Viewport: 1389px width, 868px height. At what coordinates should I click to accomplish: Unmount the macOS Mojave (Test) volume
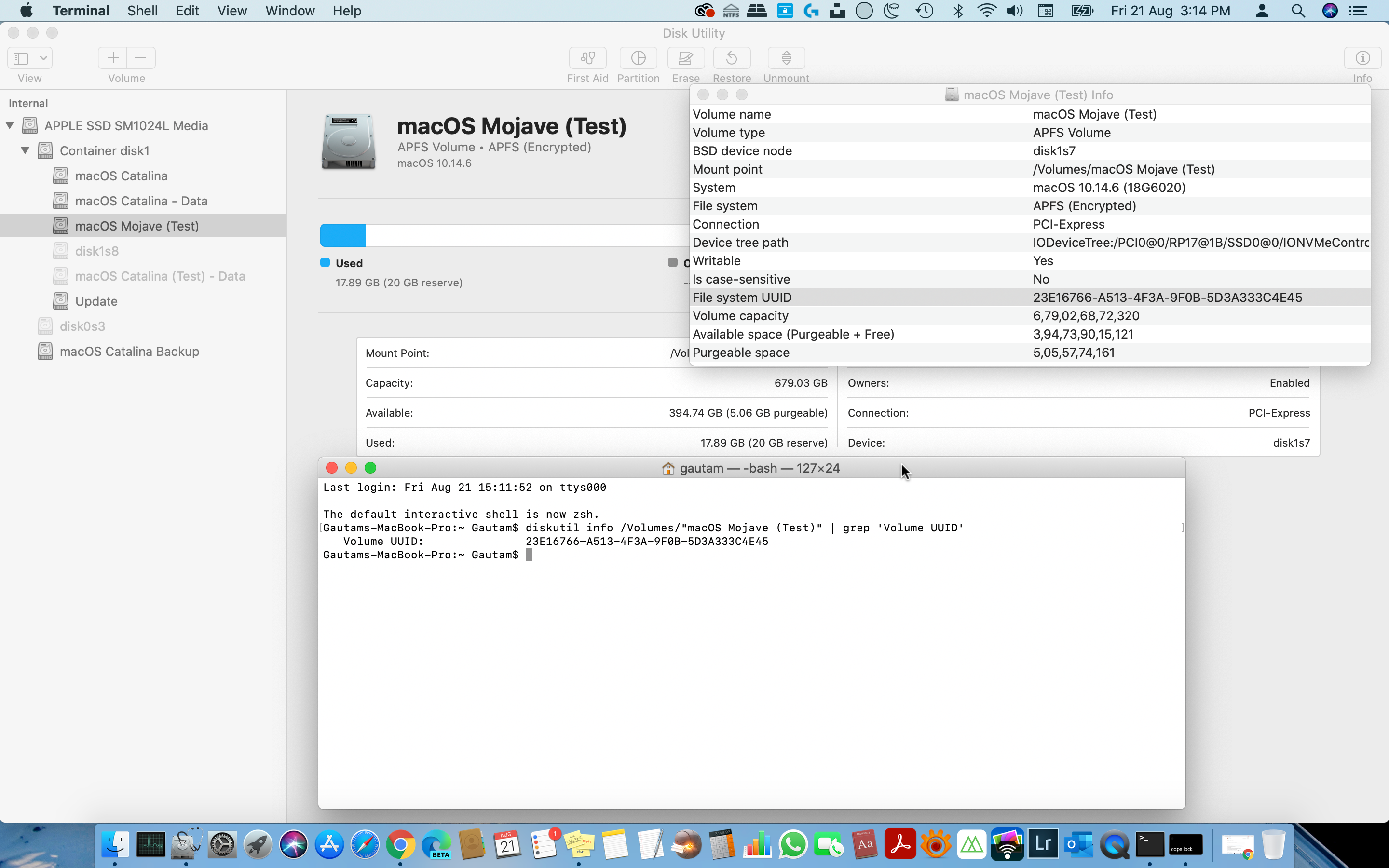coord(785,63)
